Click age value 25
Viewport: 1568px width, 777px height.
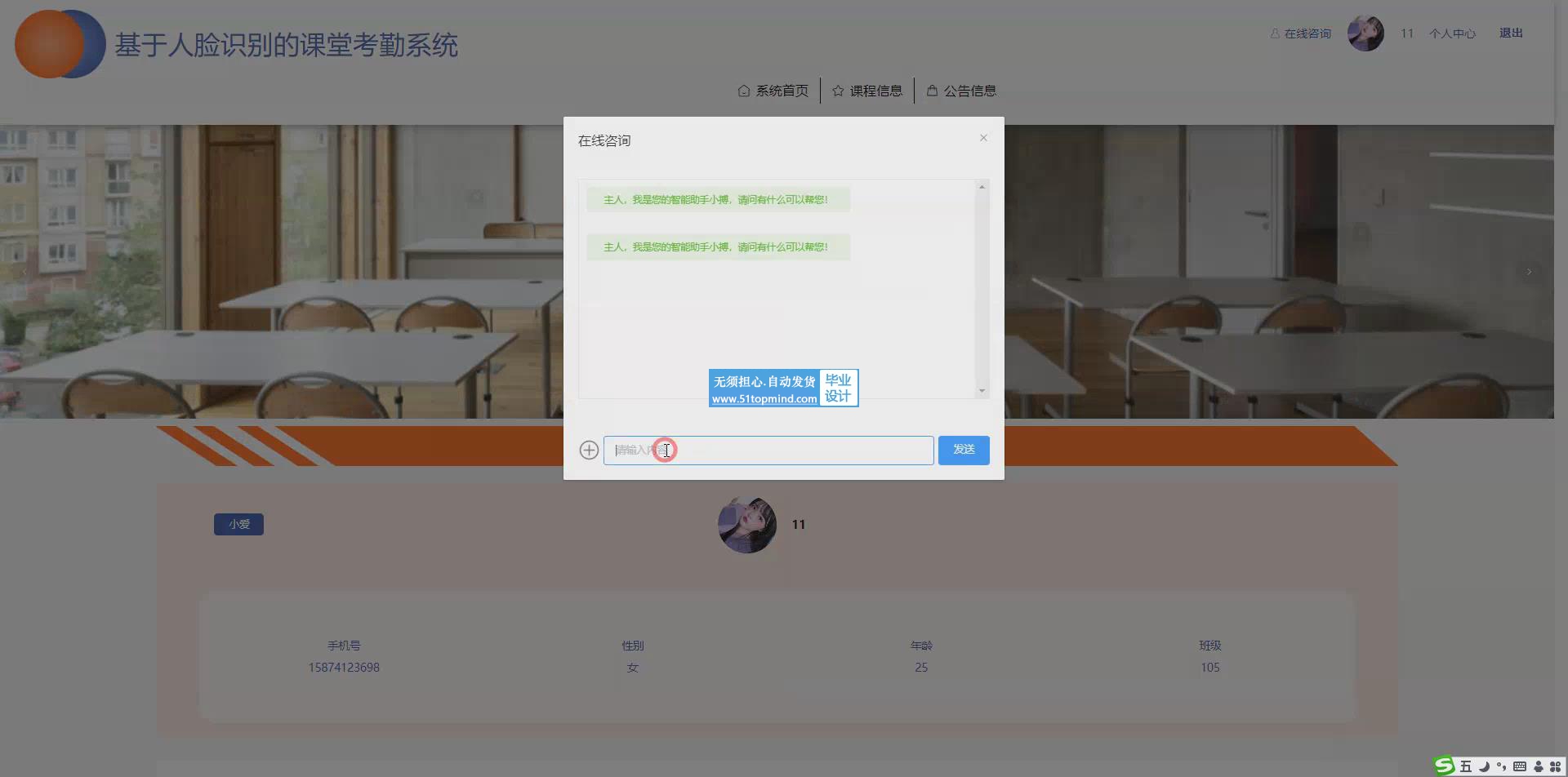coord(921,668)
